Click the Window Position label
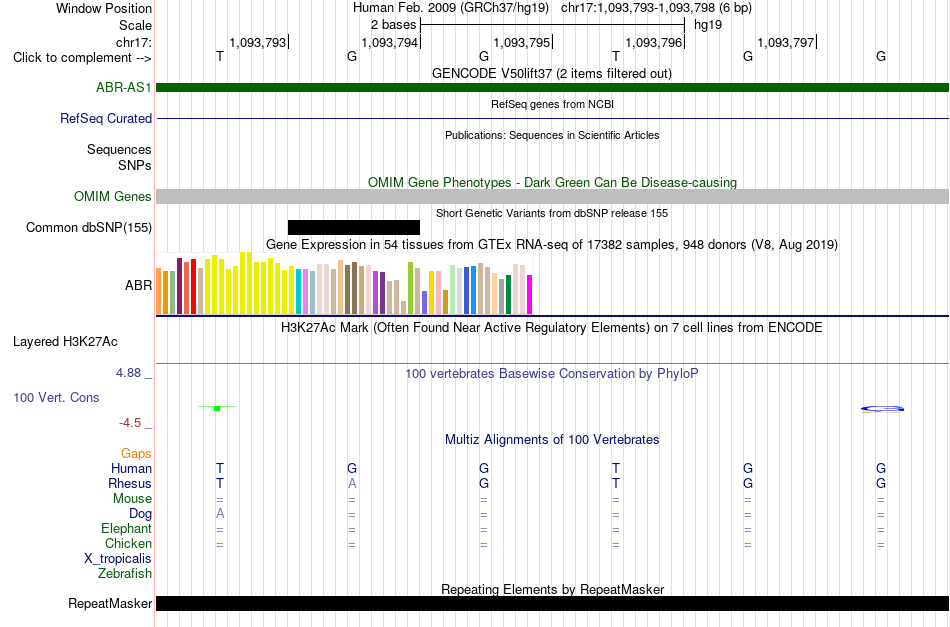 click(x=104, y=8)
